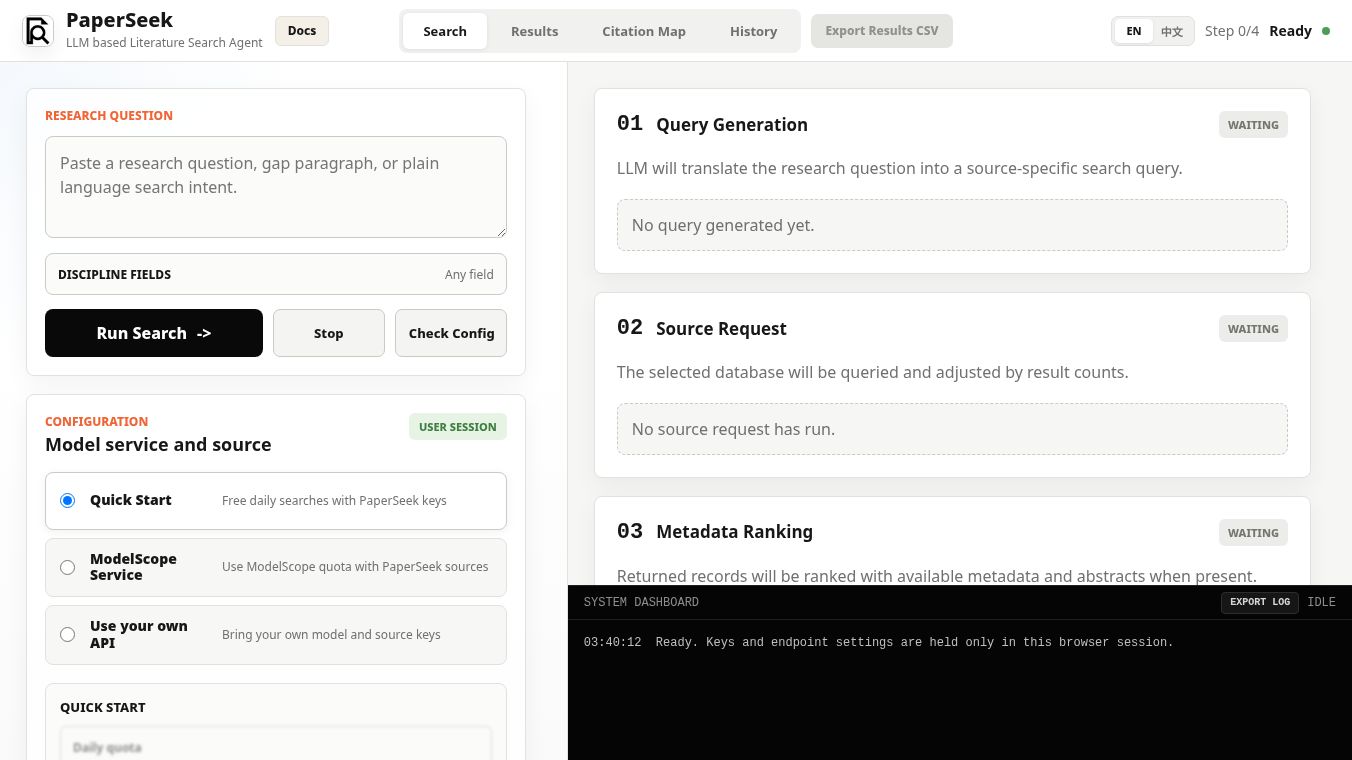Click the Run Search button
Viewport: 1352px width, 760px height.
154,333
